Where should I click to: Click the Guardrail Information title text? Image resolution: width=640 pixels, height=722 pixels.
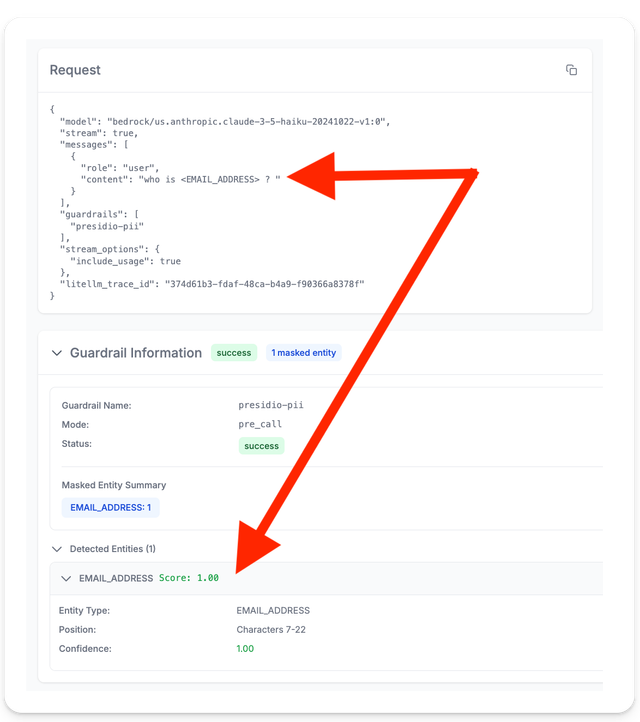(136, 353)
